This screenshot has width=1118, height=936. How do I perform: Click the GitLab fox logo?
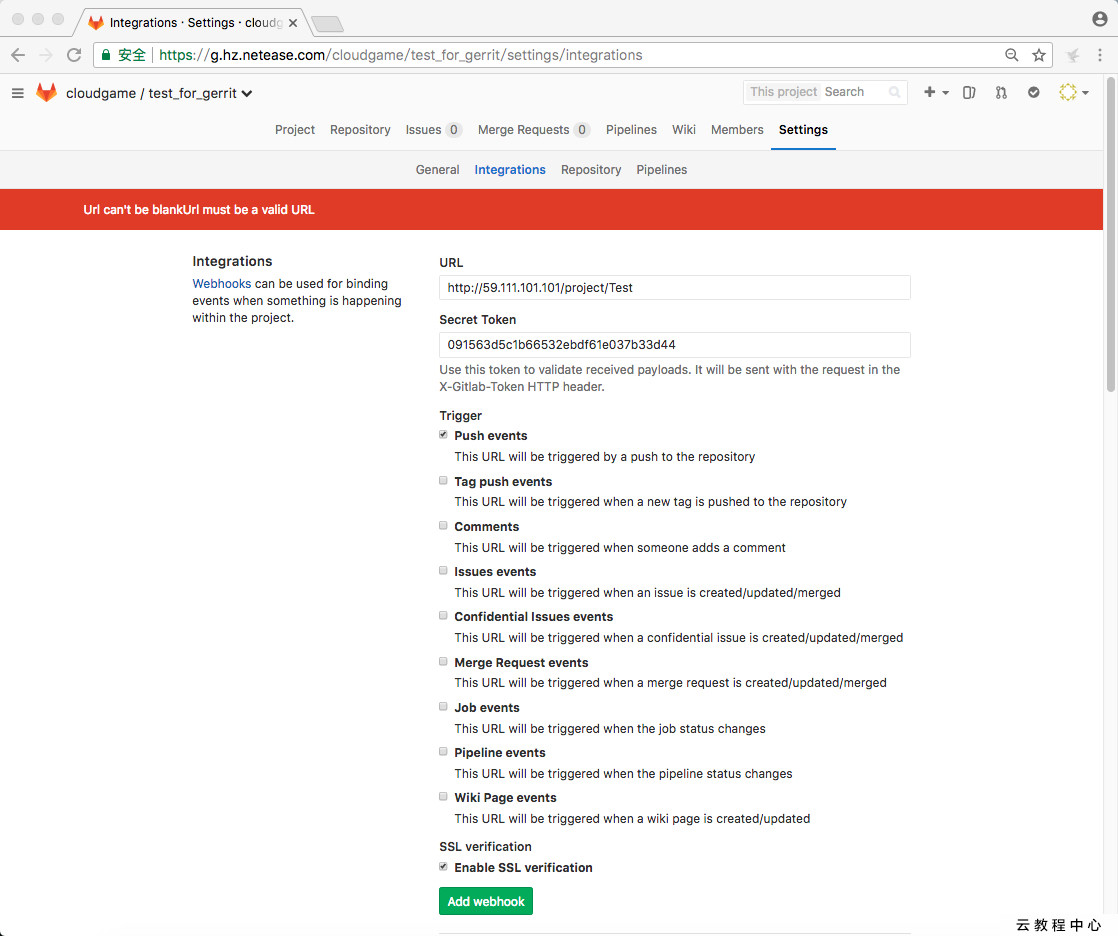[x=46, y=93]
